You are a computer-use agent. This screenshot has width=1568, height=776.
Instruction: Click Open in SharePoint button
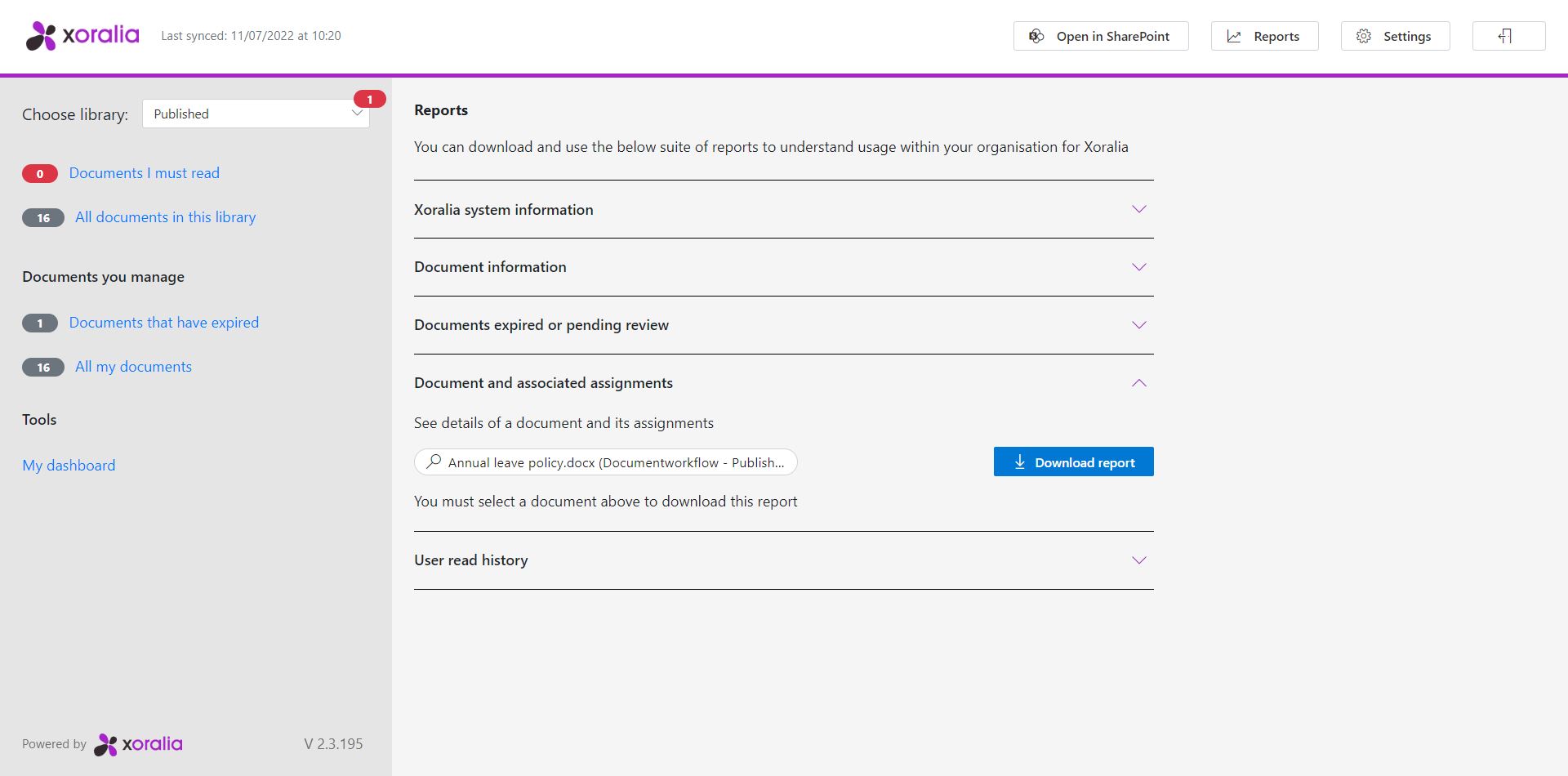pos(1101,36)
